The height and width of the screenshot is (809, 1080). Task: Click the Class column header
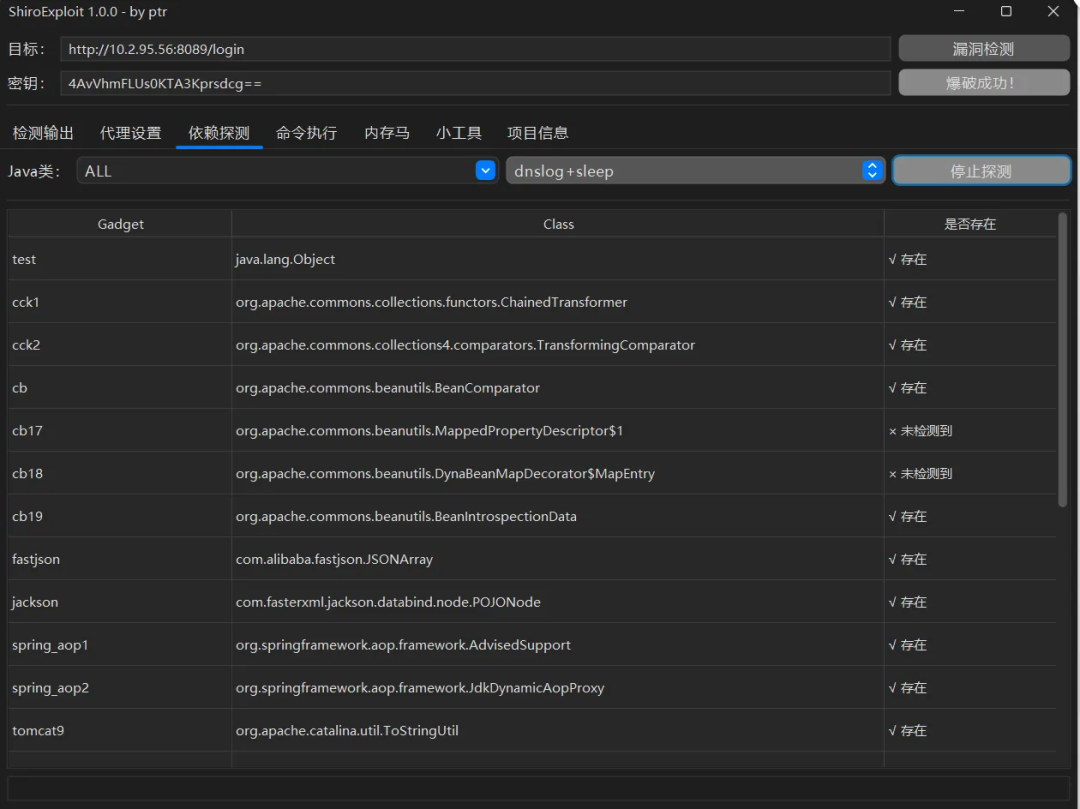tap(558, 224)
